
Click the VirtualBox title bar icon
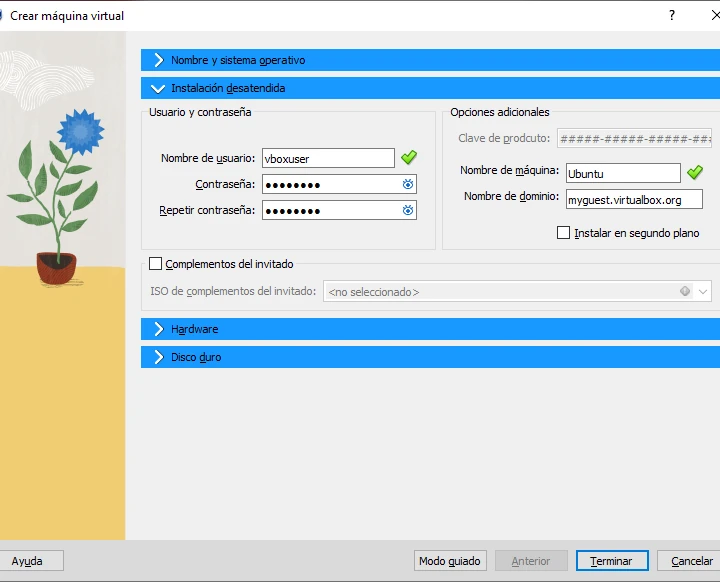pyautogui.click(x=1, y=16)
